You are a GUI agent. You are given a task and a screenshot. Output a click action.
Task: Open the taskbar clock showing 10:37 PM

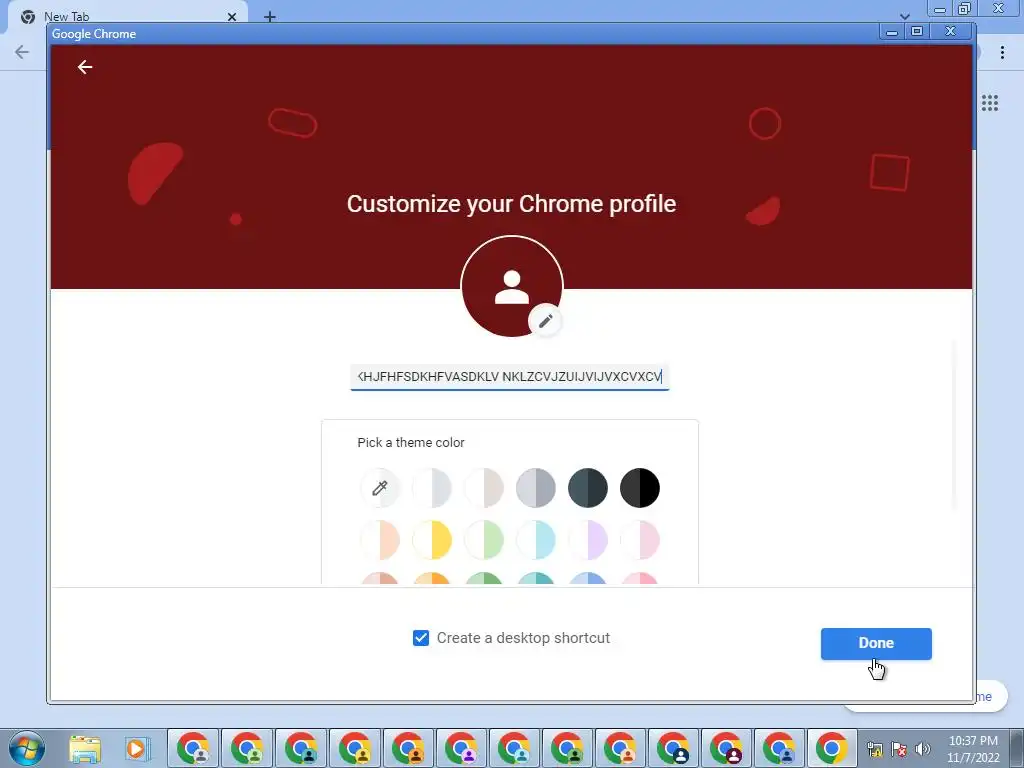(x=973, y=748)
